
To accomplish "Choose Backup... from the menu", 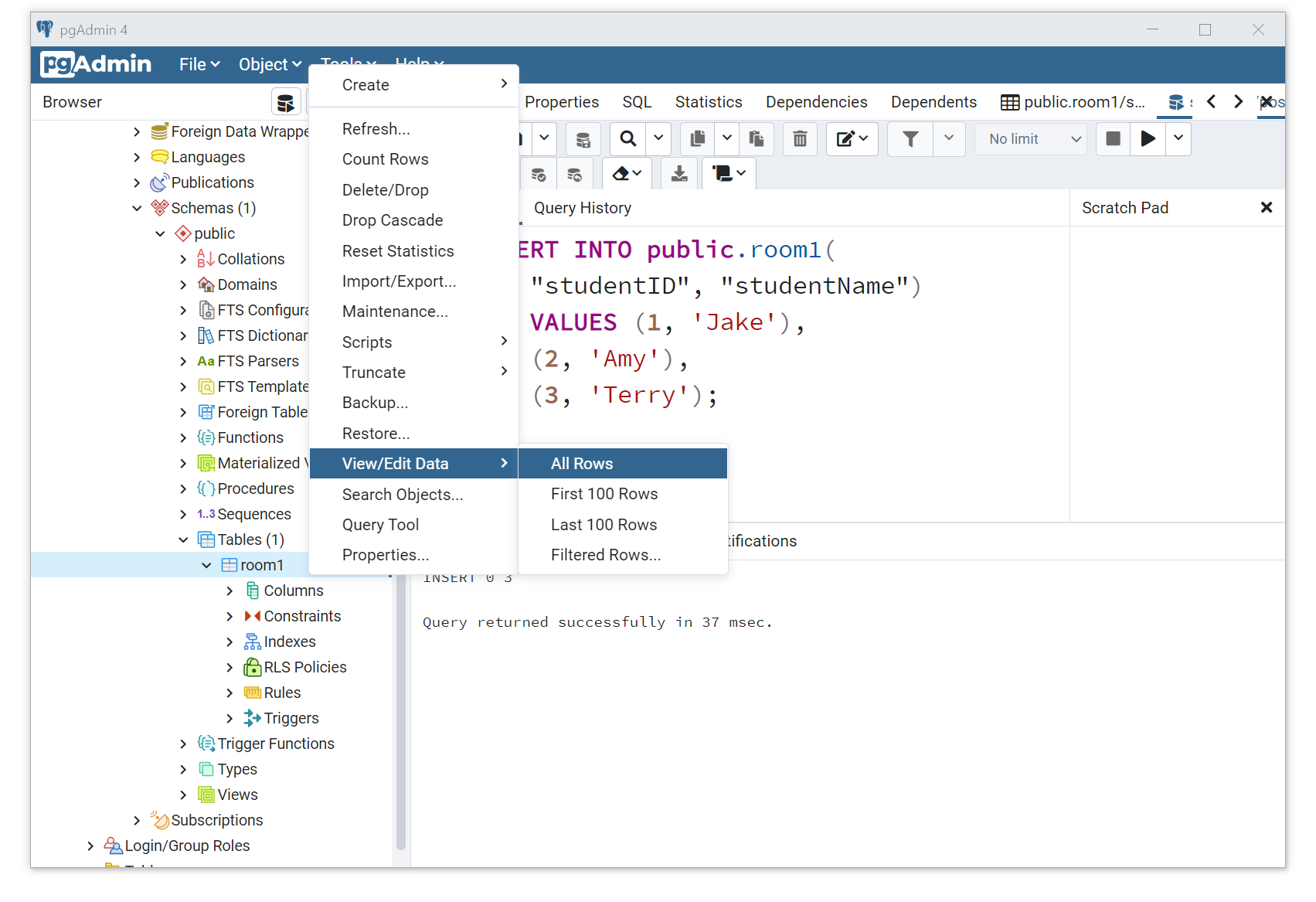I will (x=414, y=403).
